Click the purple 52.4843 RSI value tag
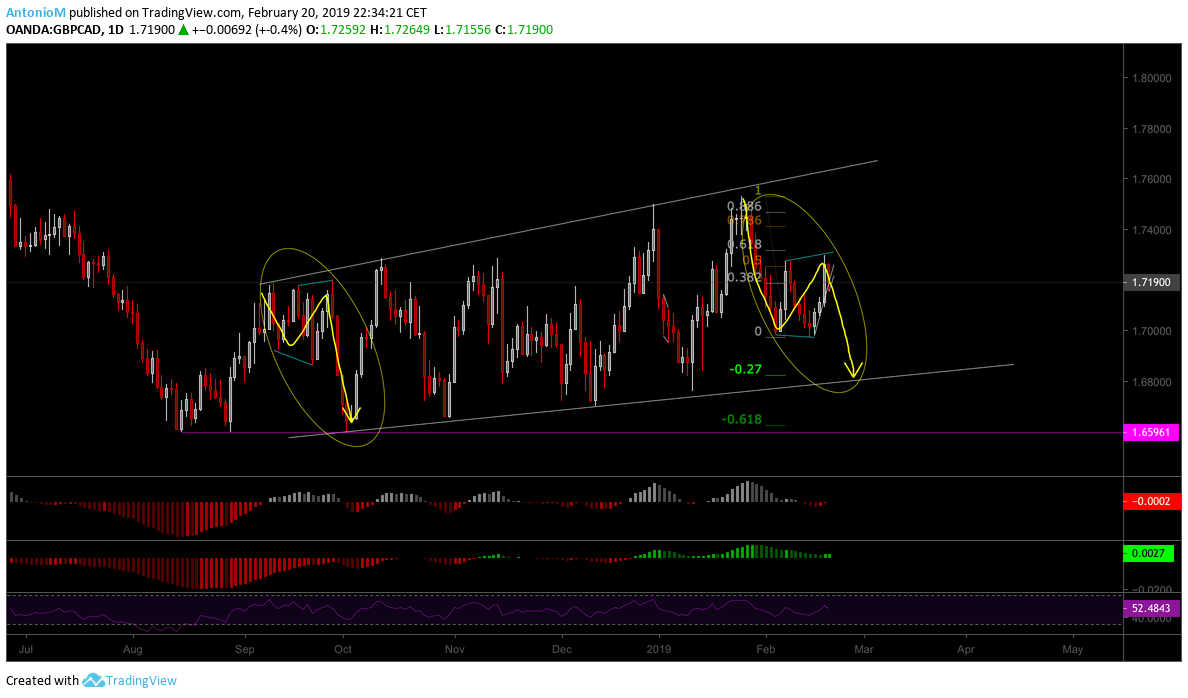 [1151, 609]
